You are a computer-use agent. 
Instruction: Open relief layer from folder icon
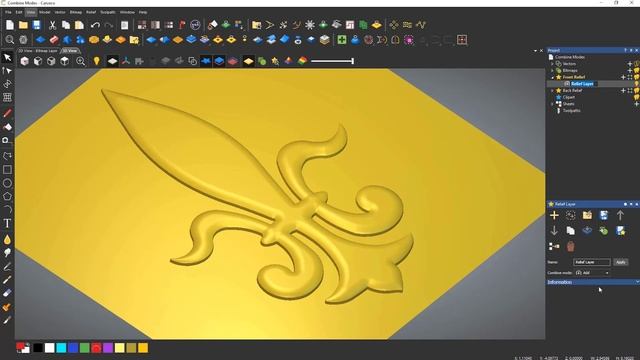click(587, 215)
